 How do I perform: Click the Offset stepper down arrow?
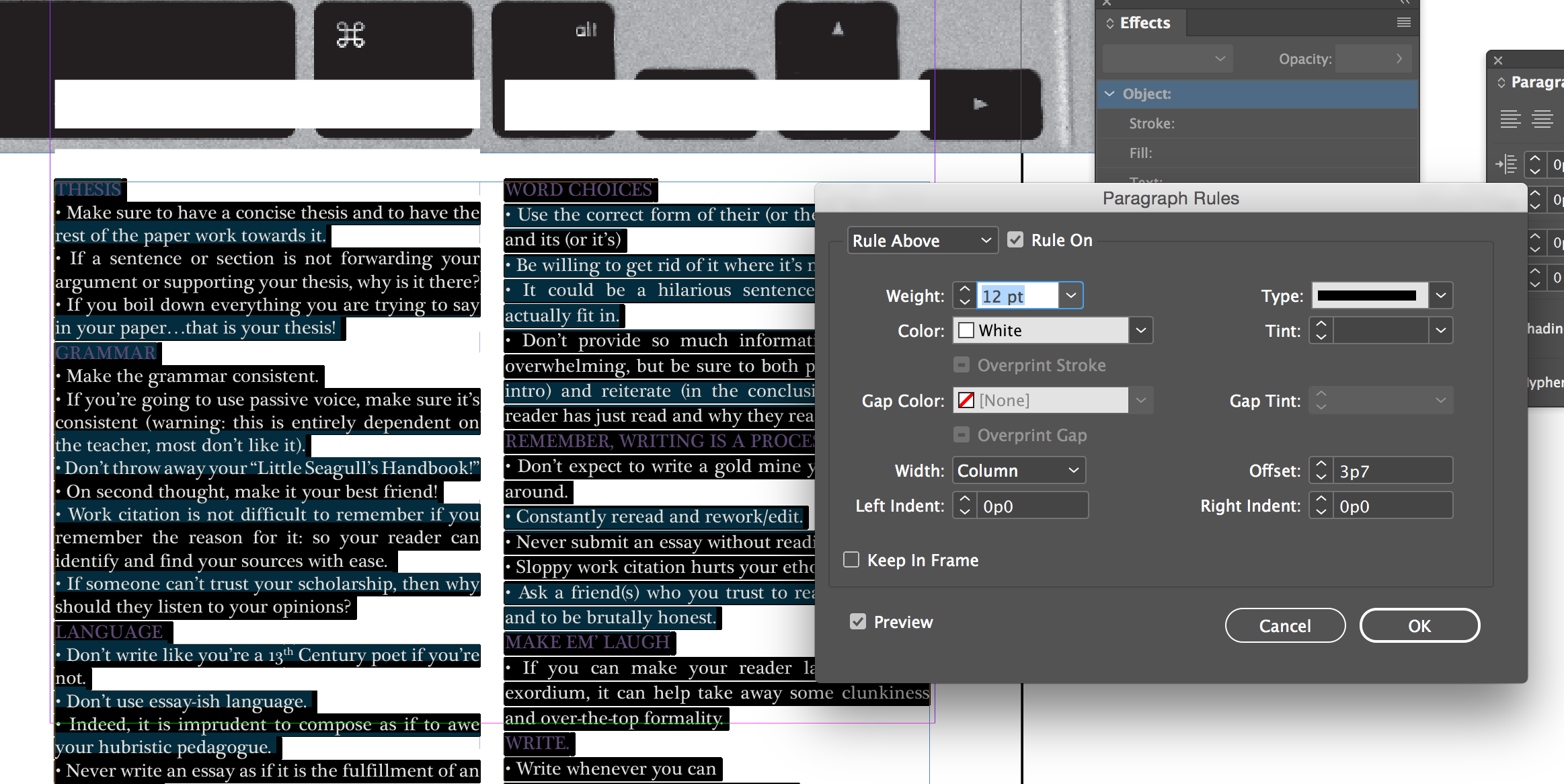click(x=1321, y=476)
